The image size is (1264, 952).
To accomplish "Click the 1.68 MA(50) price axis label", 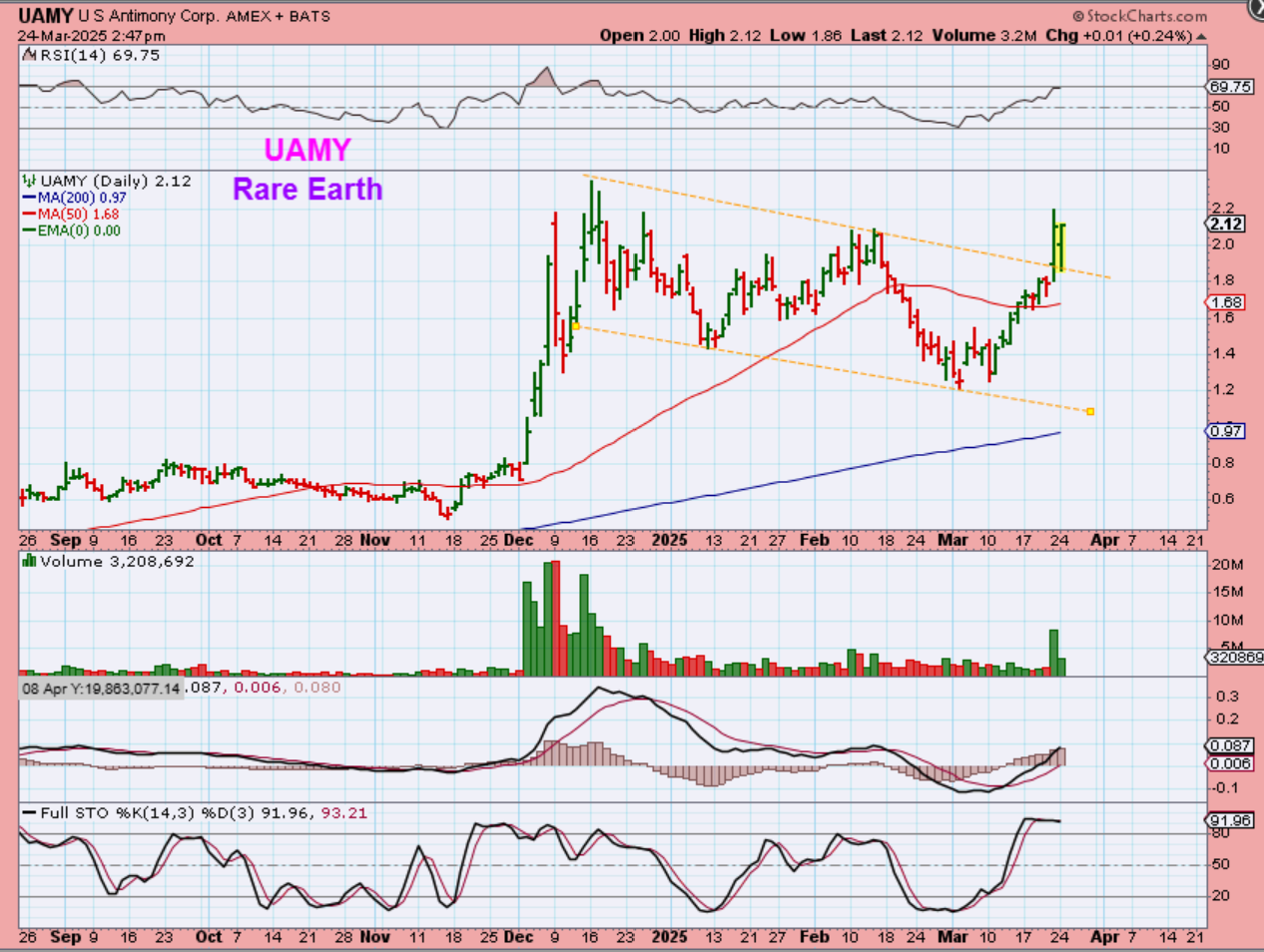I will pyautogui.click(x=1226, y=302).
